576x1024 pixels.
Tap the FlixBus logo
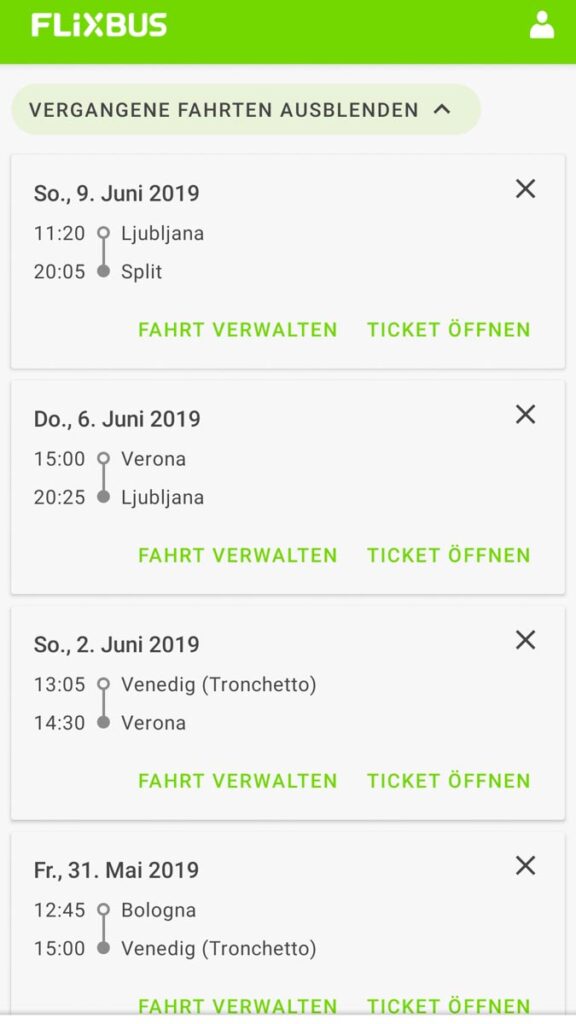(x=99, y=25)
